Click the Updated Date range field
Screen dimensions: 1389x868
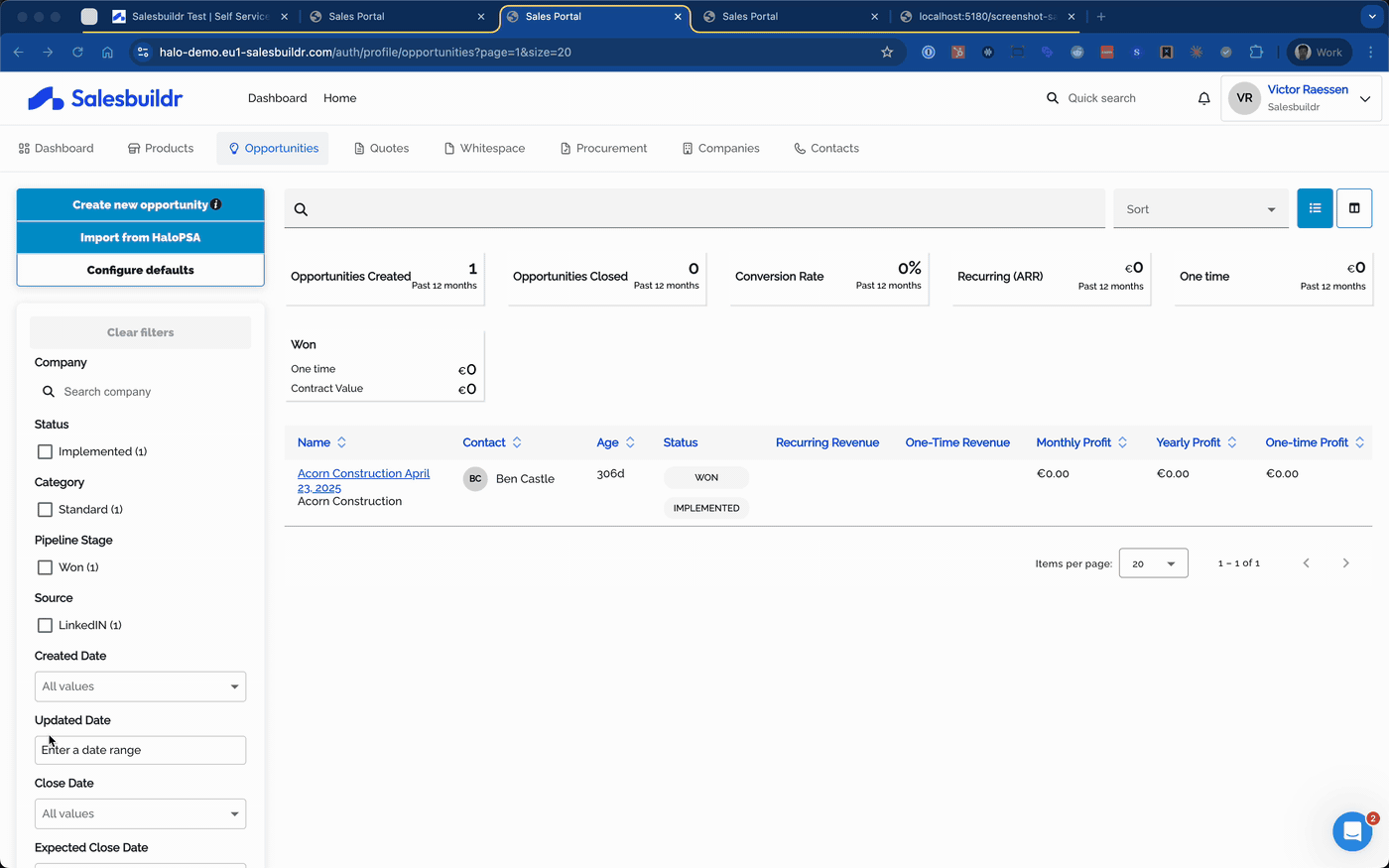[x=140, y=750]
